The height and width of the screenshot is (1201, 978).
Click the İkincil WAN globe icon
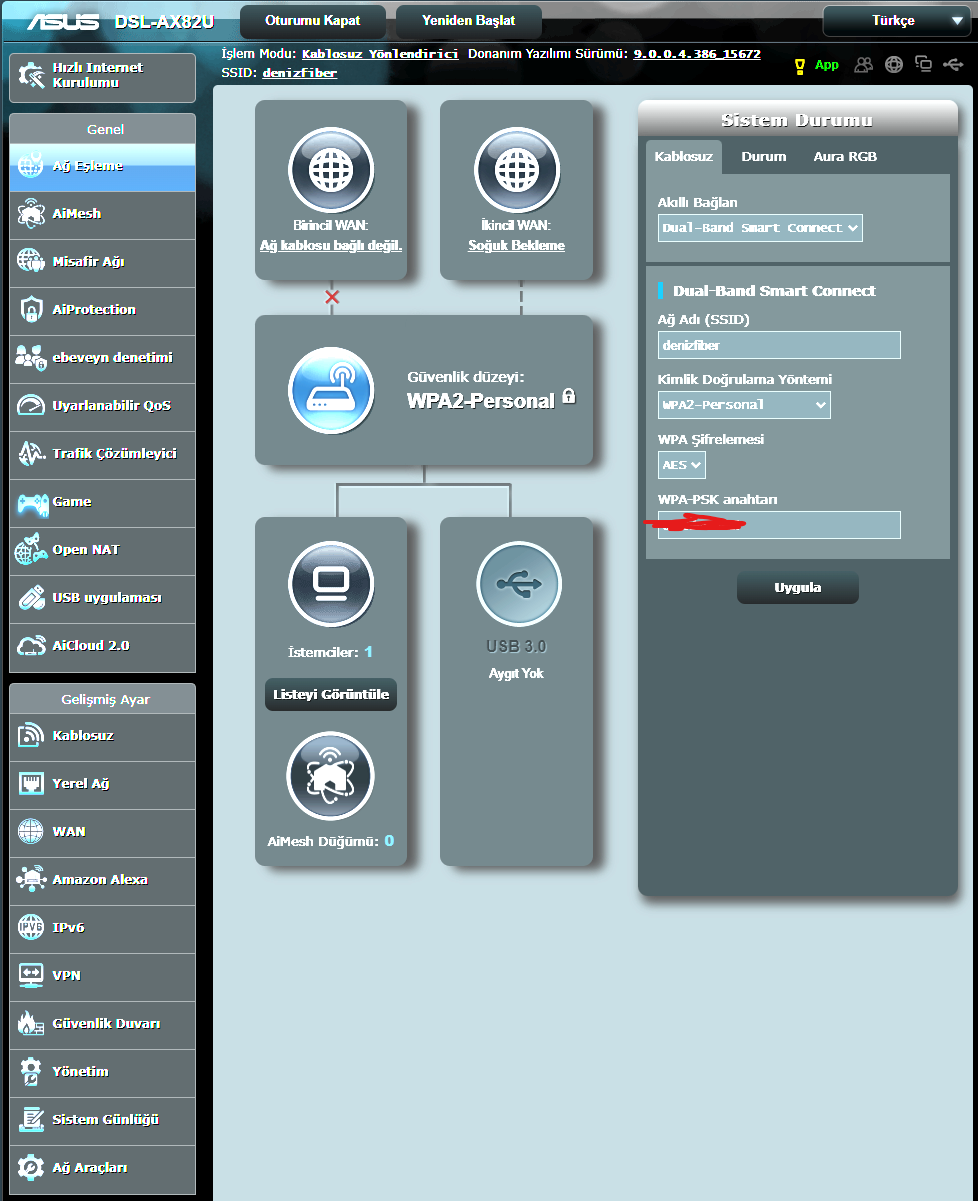tap(517, 170)
